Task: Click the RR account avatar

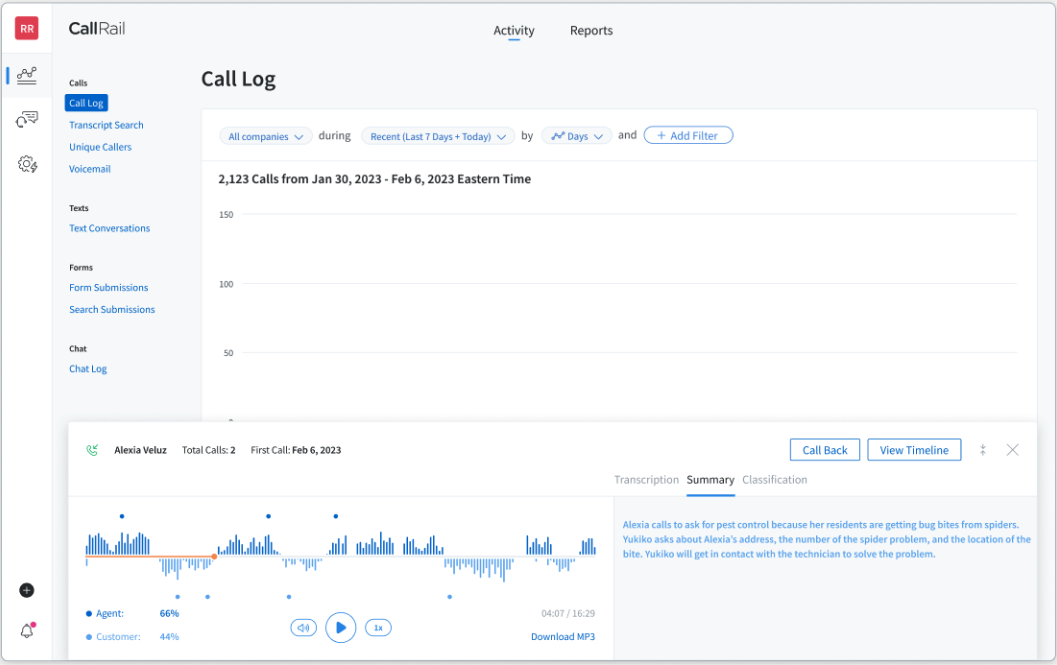Action: (27, 29)
